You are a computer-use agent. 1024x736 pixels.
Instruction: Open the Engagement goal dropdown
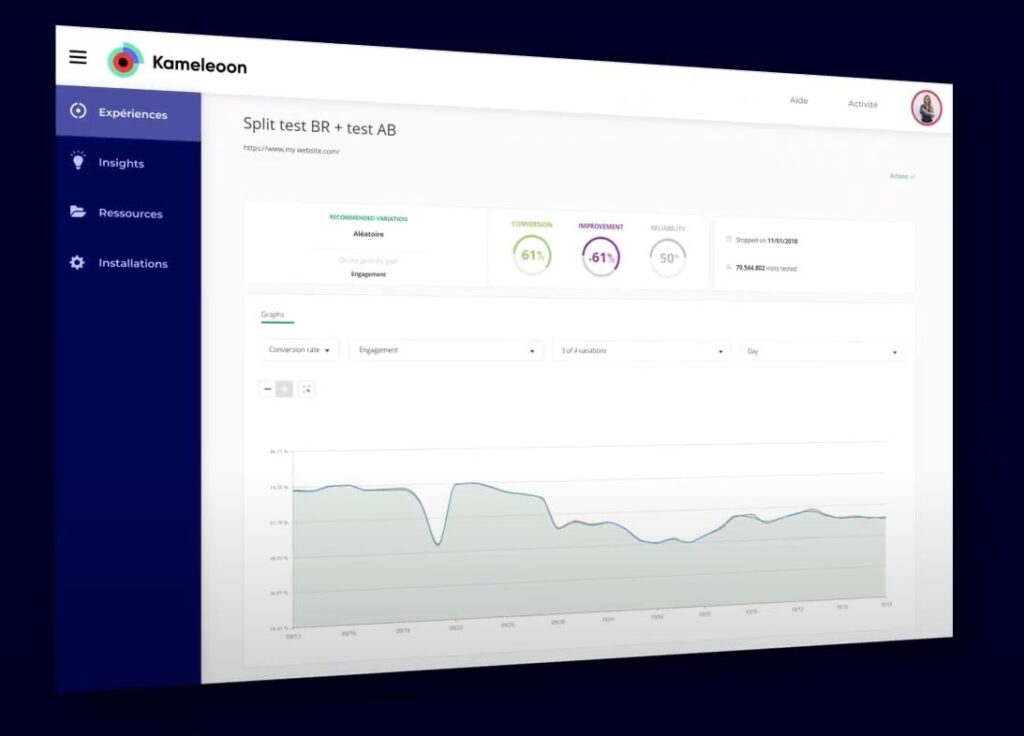pyautogui.click(x=446, y=351)
